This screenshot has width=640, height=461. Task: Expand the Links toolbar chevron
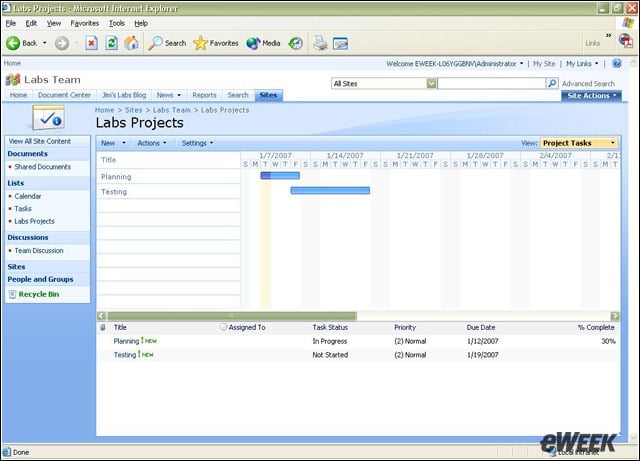click(608, 36)
